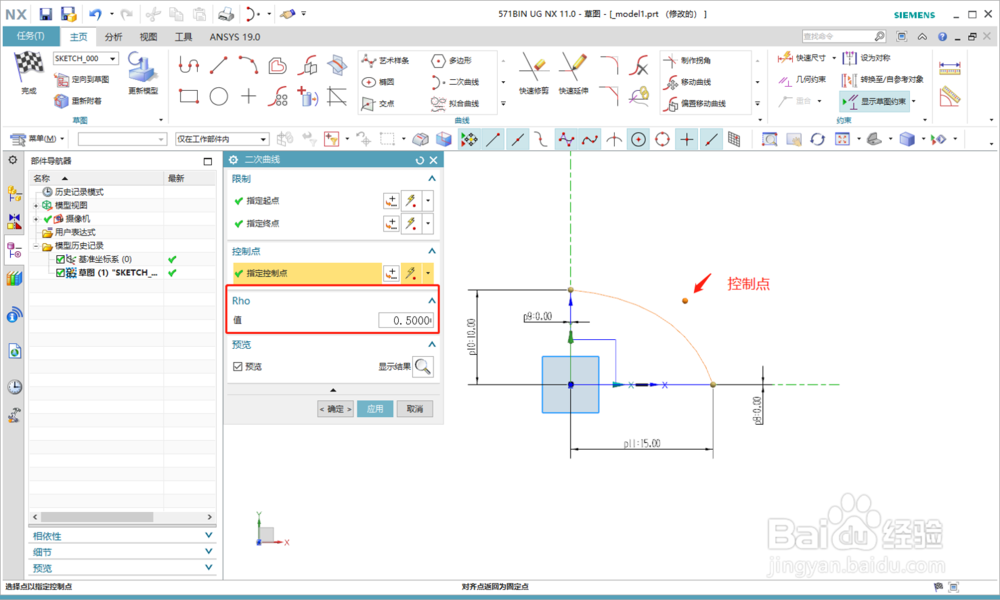Select the Rectangle sketch tool
The height and width of the screenshot is (600, 1000).
coord(189,96)
